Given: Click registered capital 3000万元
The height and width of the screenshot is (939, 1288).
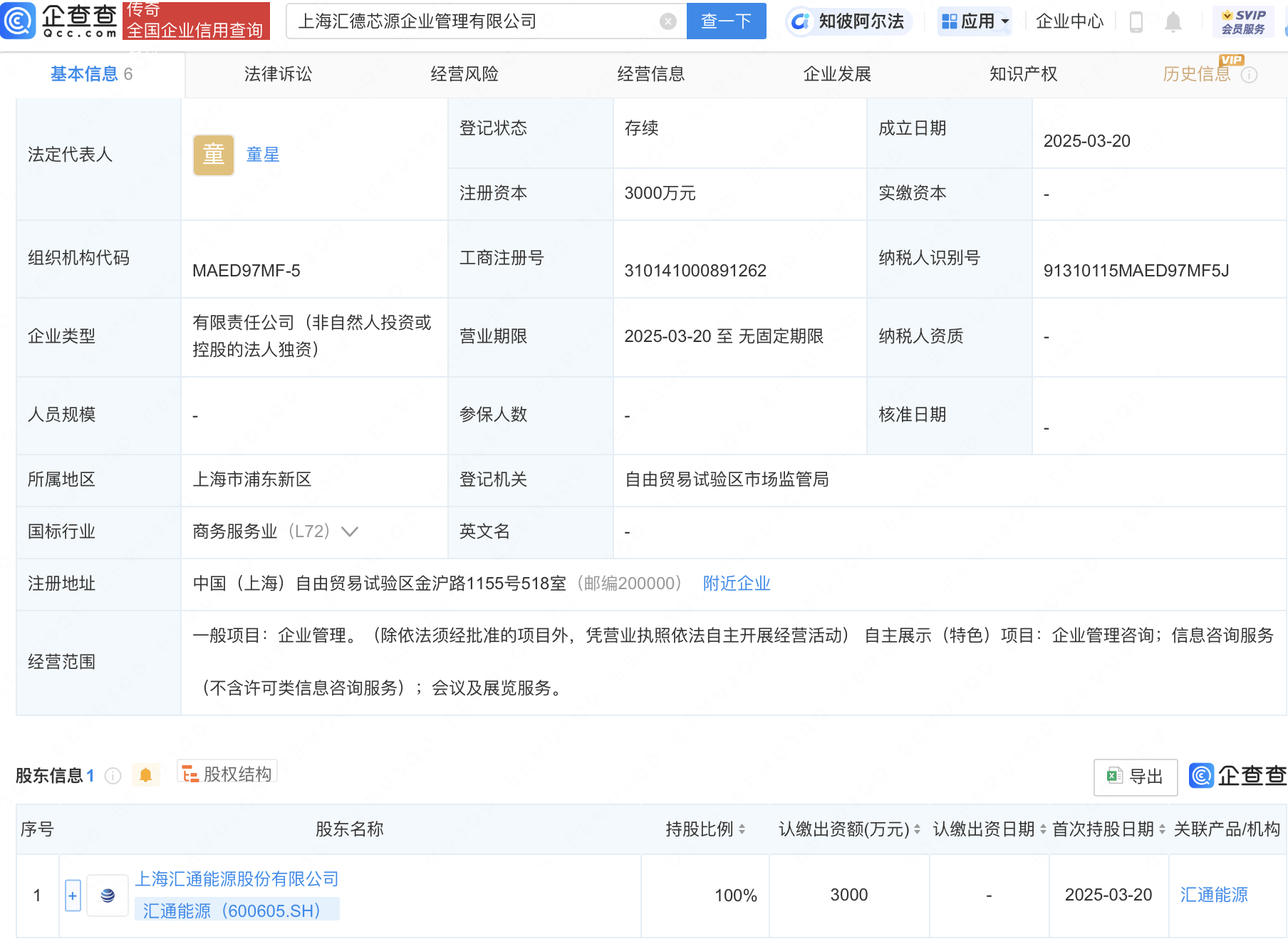Looking at the screenshot, I should tap(660, 193).
